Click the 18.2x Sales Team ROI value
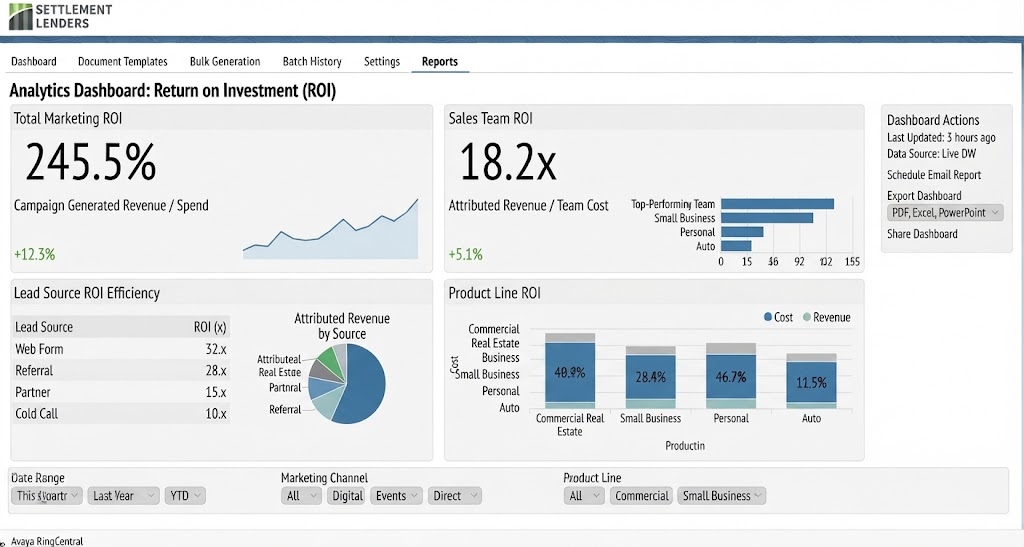Viewport: 1024px width, 547px height. click(x=507, y=161)
